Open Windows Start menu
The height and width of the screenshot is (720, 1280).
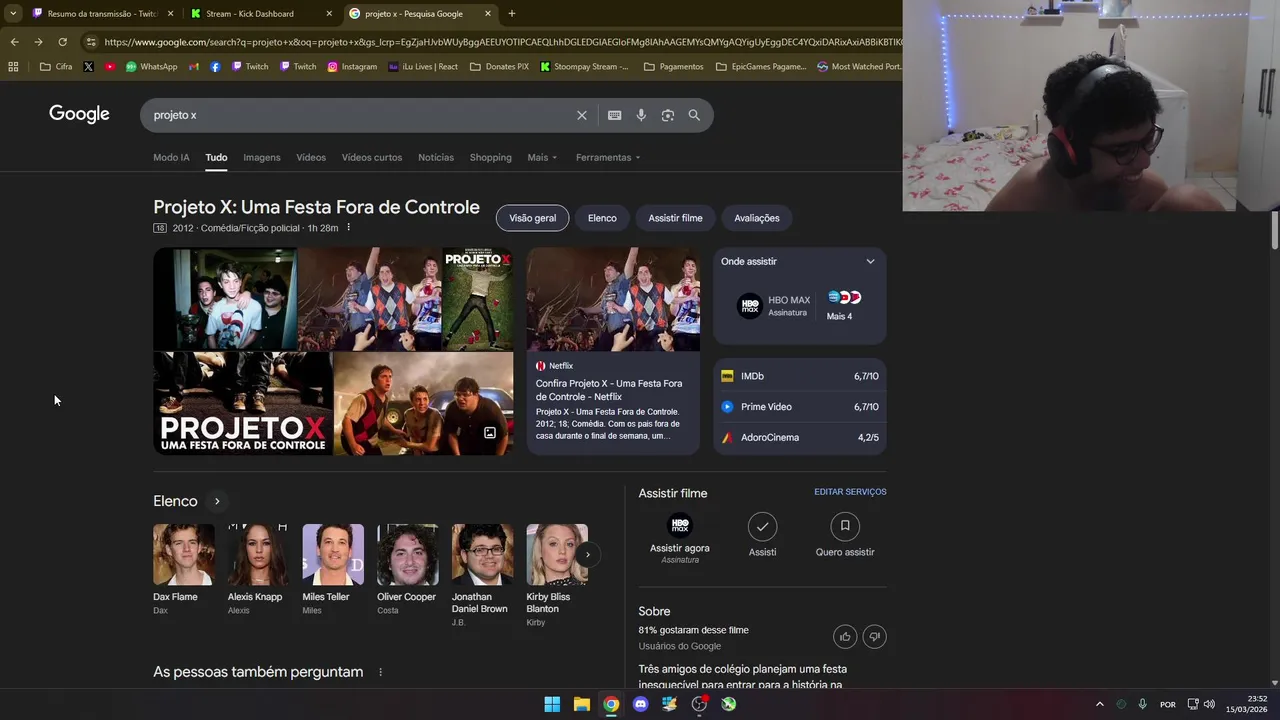tap(552, 704)
